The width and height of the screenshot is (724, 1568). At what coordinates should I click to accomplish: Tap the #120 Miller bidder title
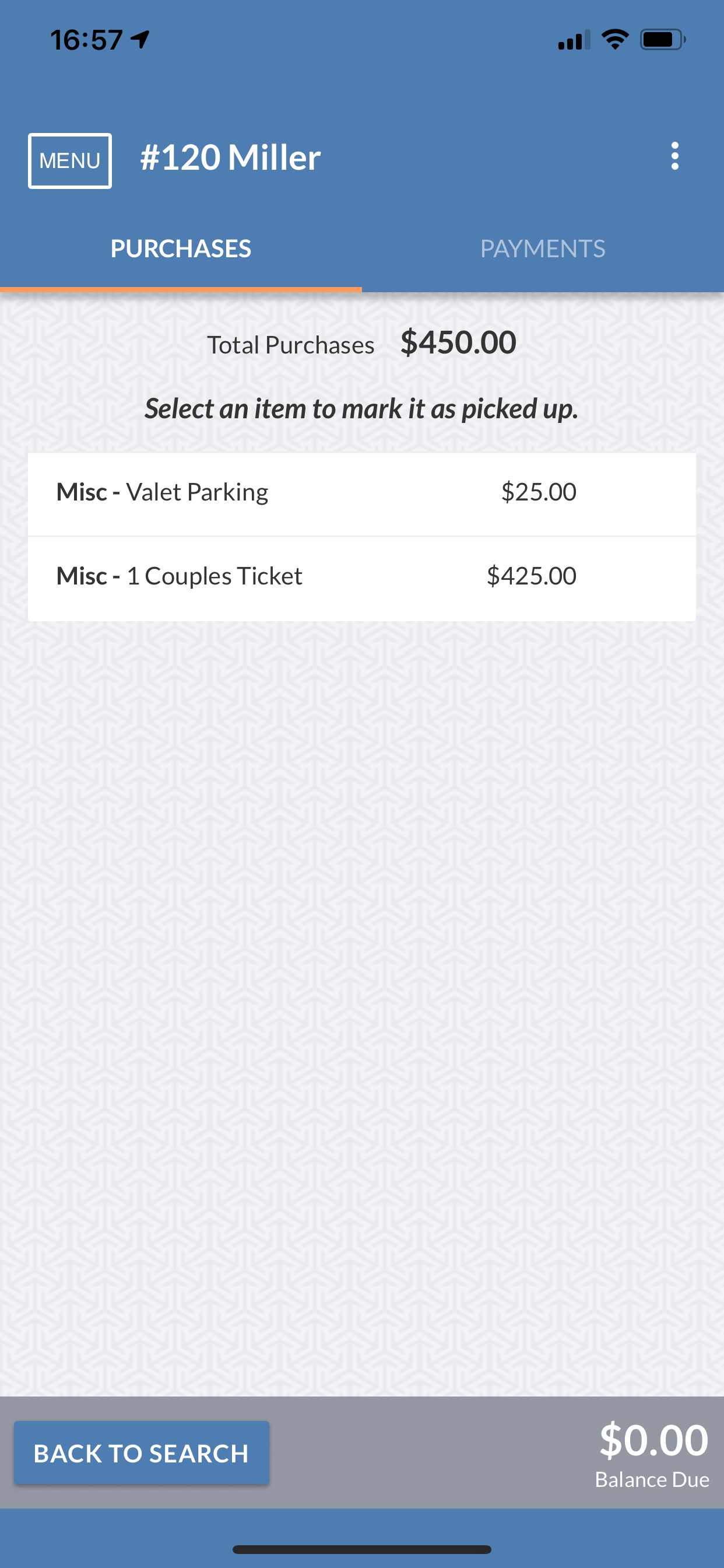tap(230, 157)
